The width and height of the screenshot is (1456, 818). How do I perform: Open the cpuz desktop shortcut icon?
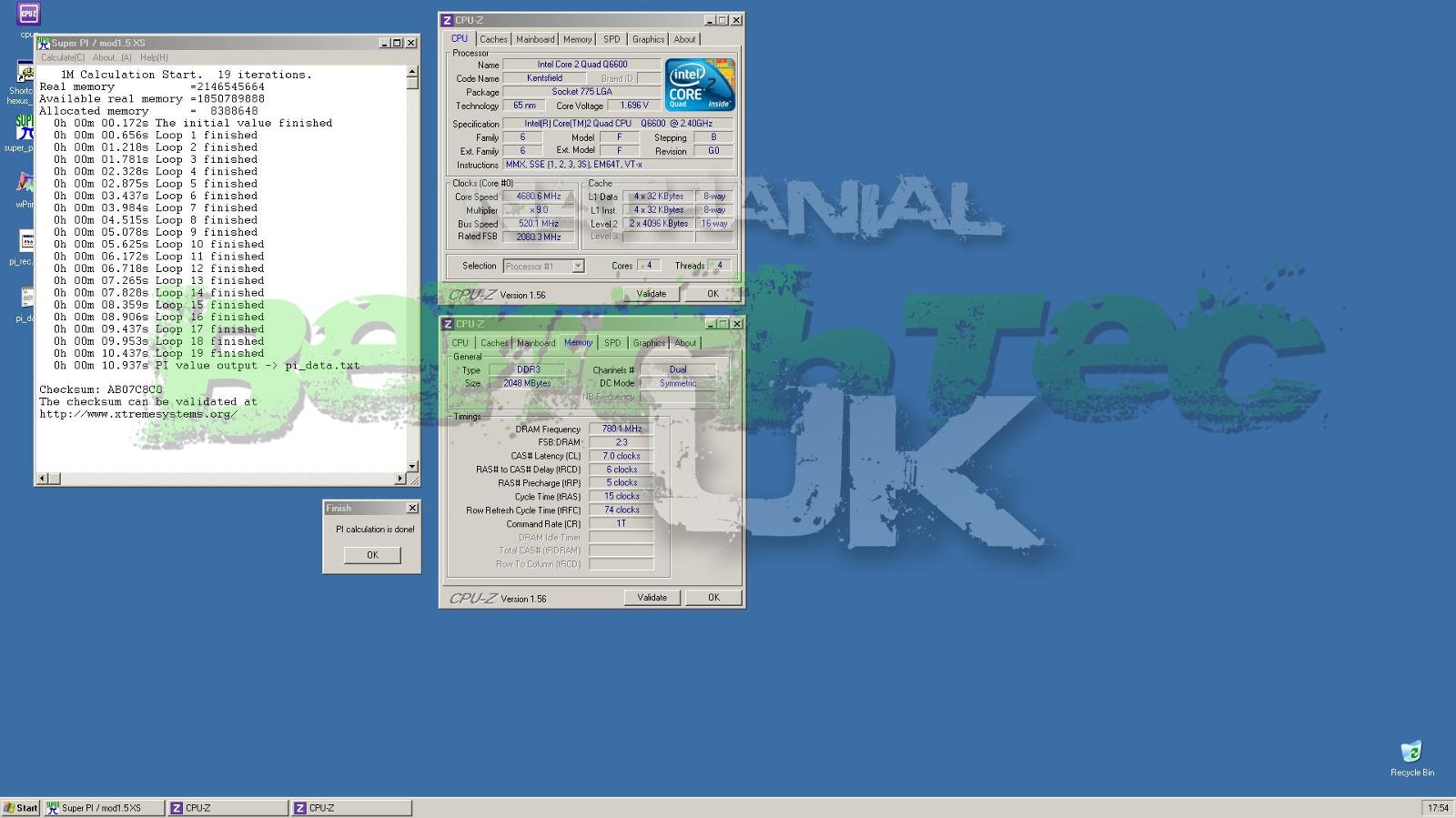pos(28,15)
